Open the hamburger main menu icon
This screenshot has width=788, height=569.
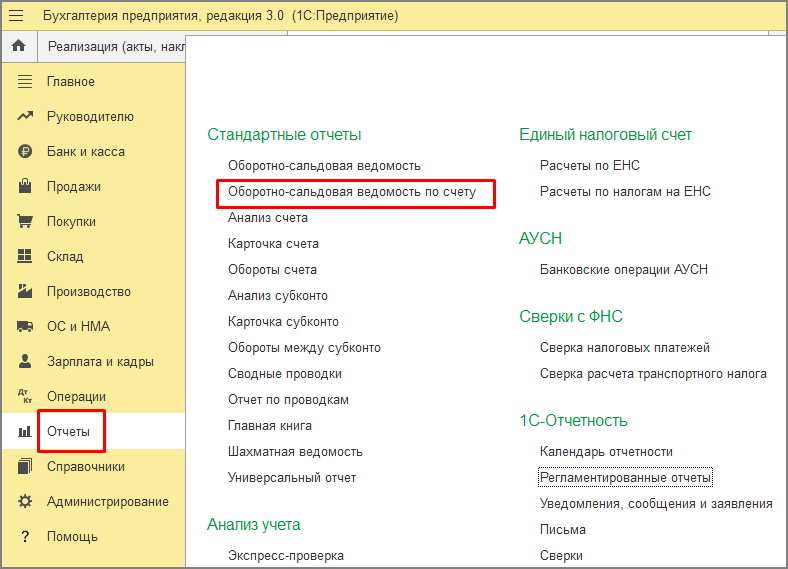17,17
